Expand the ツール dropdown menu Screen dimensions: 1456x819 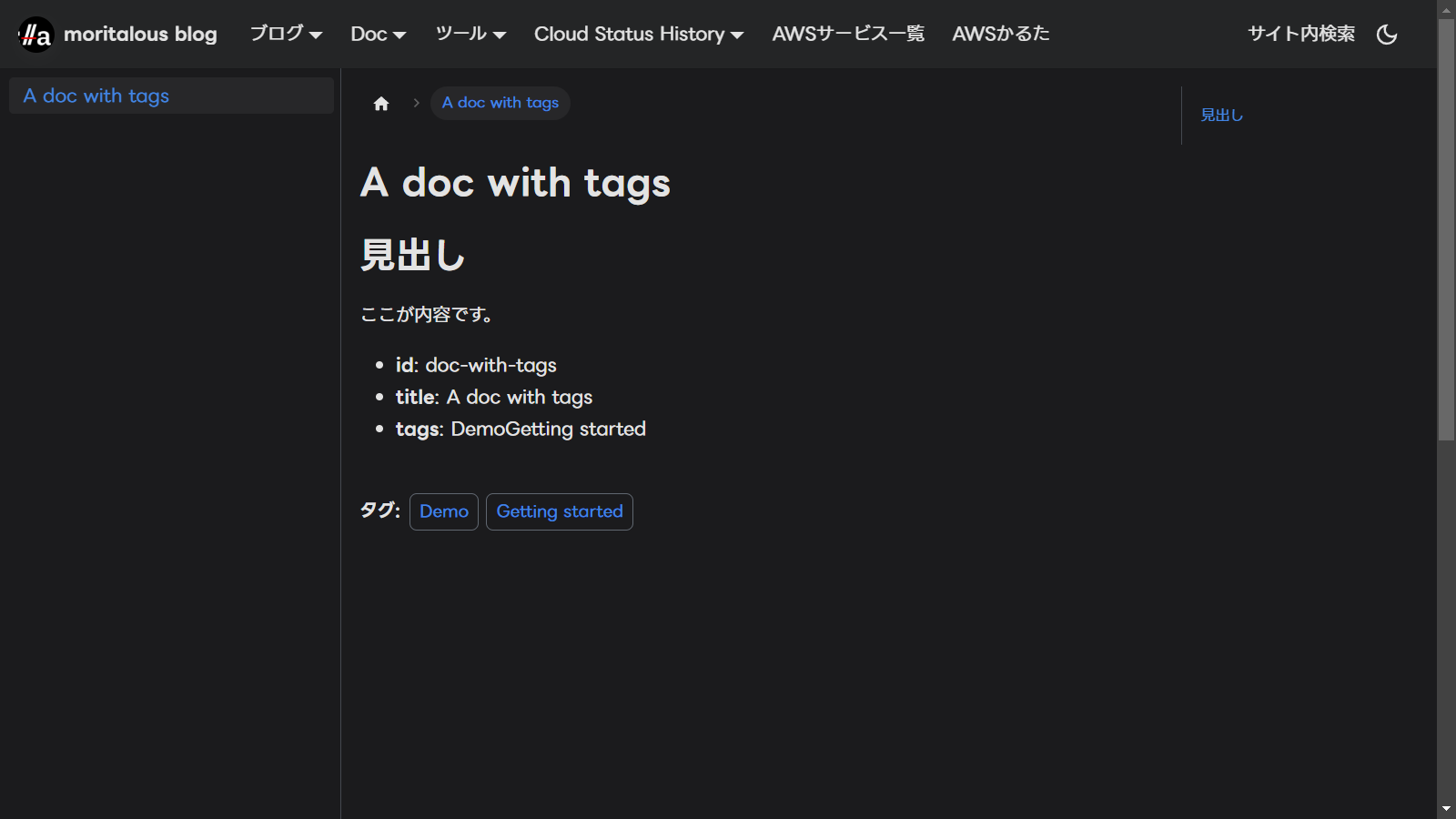click(x=470, y=35)
